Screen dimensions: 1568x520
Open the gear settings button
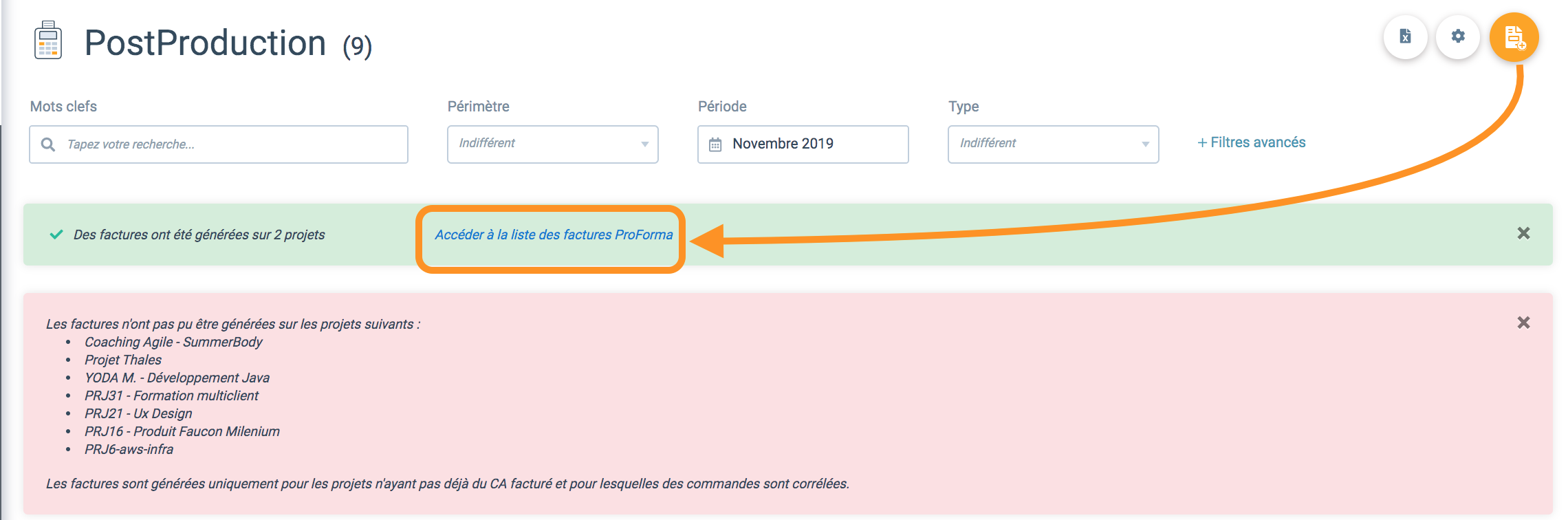point(1457,36)
